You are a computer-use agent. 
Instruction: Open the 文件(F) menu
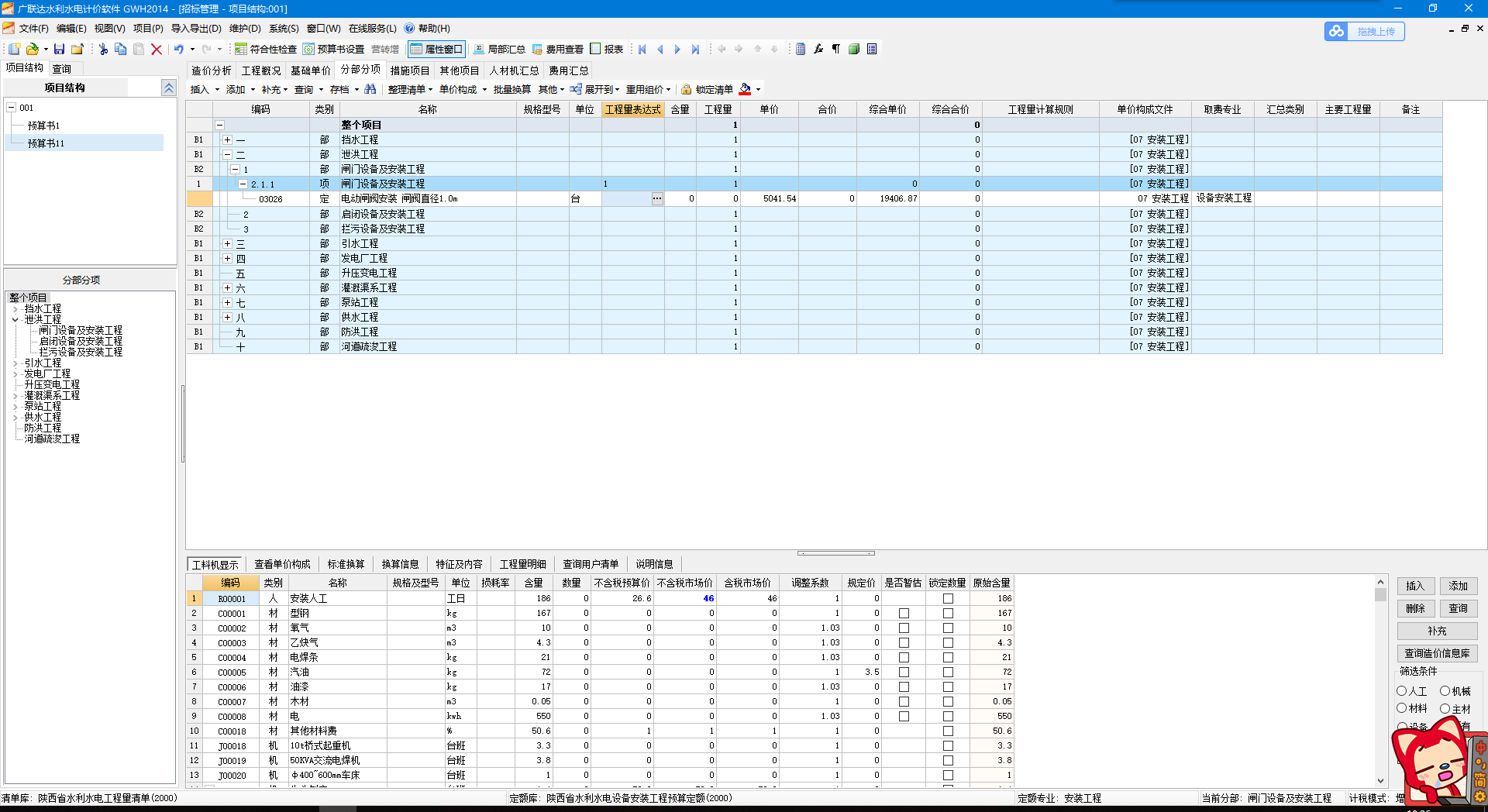(x=33, y=29)
